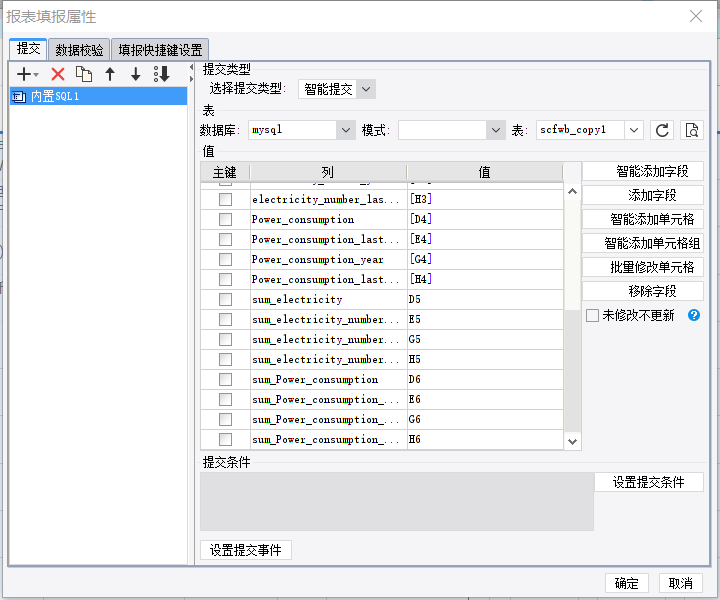Check primary key for Power_consumption row
The image size is (720, 600).
tap(225, 219)
